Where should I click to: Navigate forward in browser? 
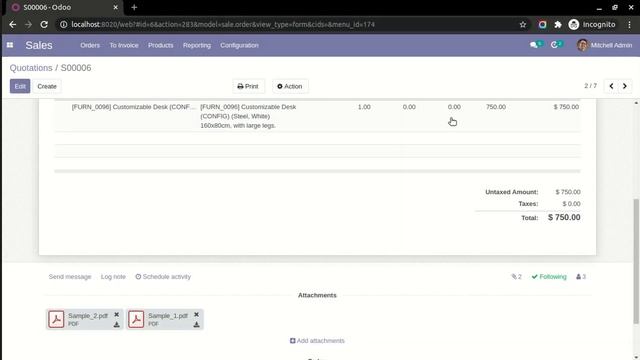28,24
